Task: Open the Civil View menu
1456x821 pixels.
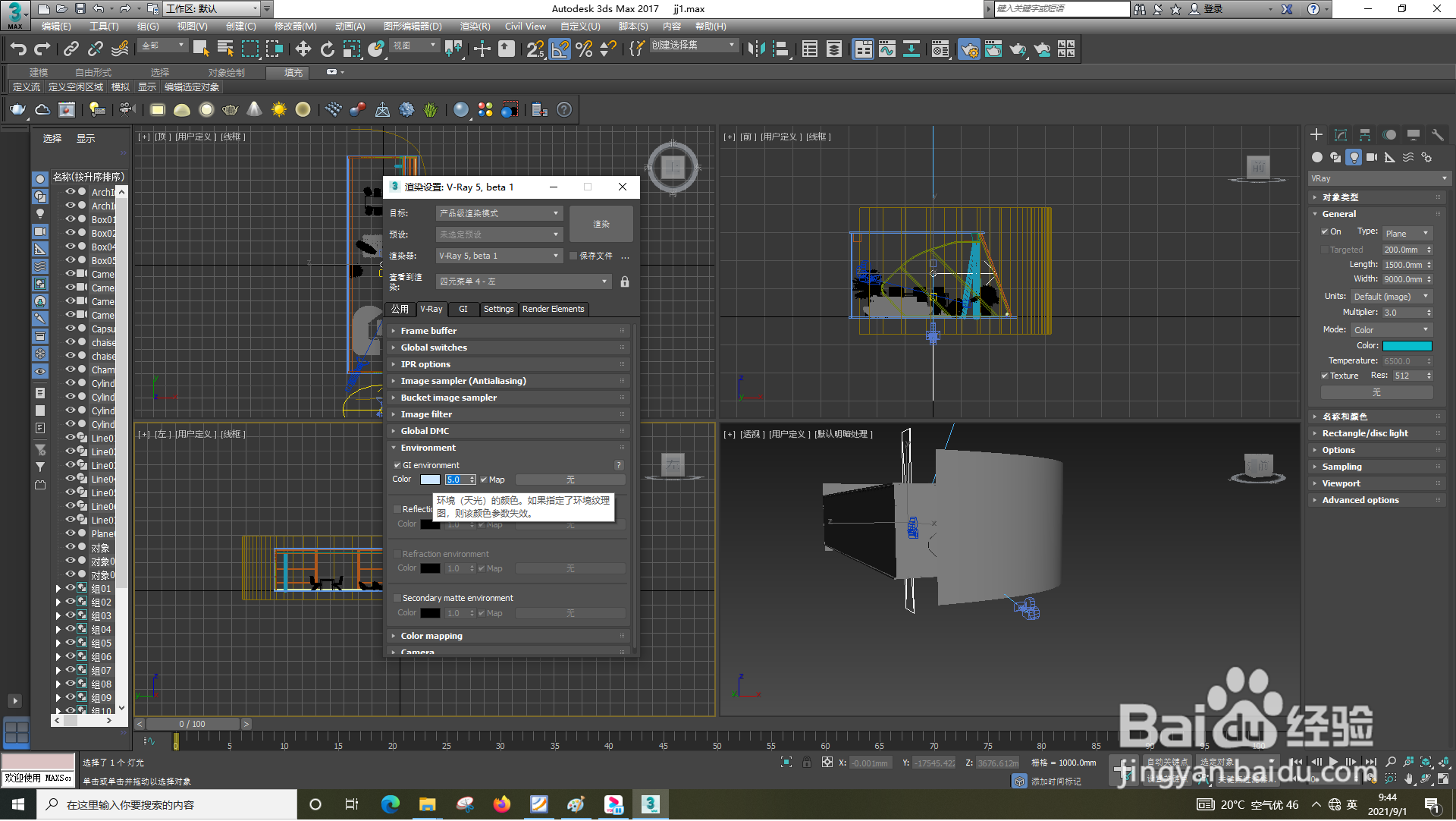Action: coord(526,26)
